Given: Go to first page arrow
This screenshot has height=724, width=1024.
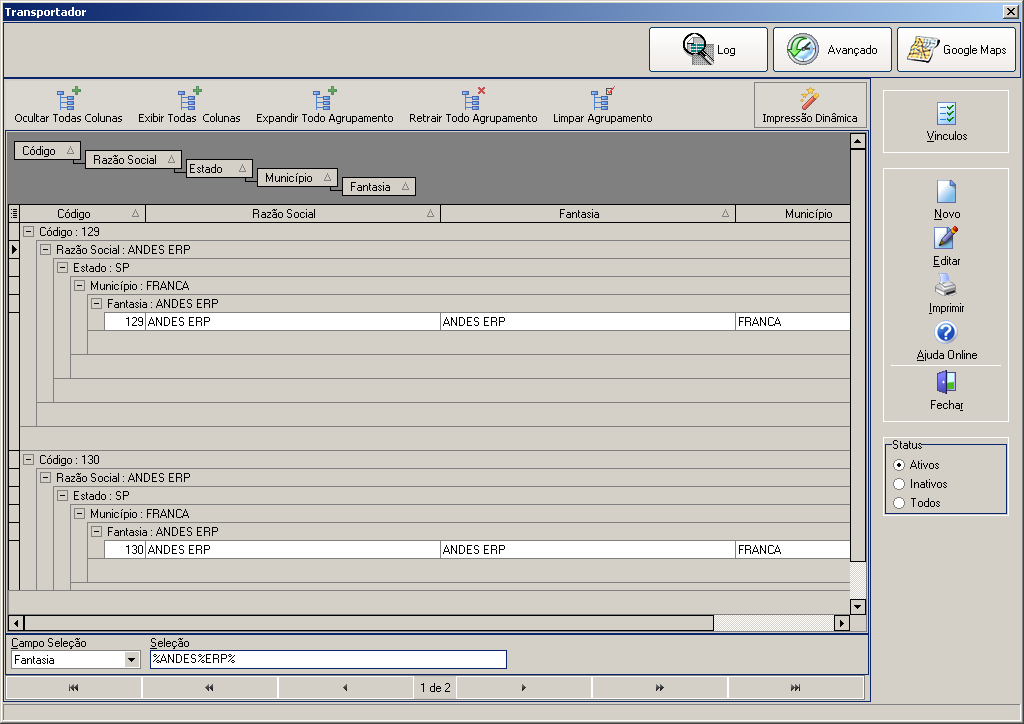Looking at the screenshot, I should click(74, 687).
